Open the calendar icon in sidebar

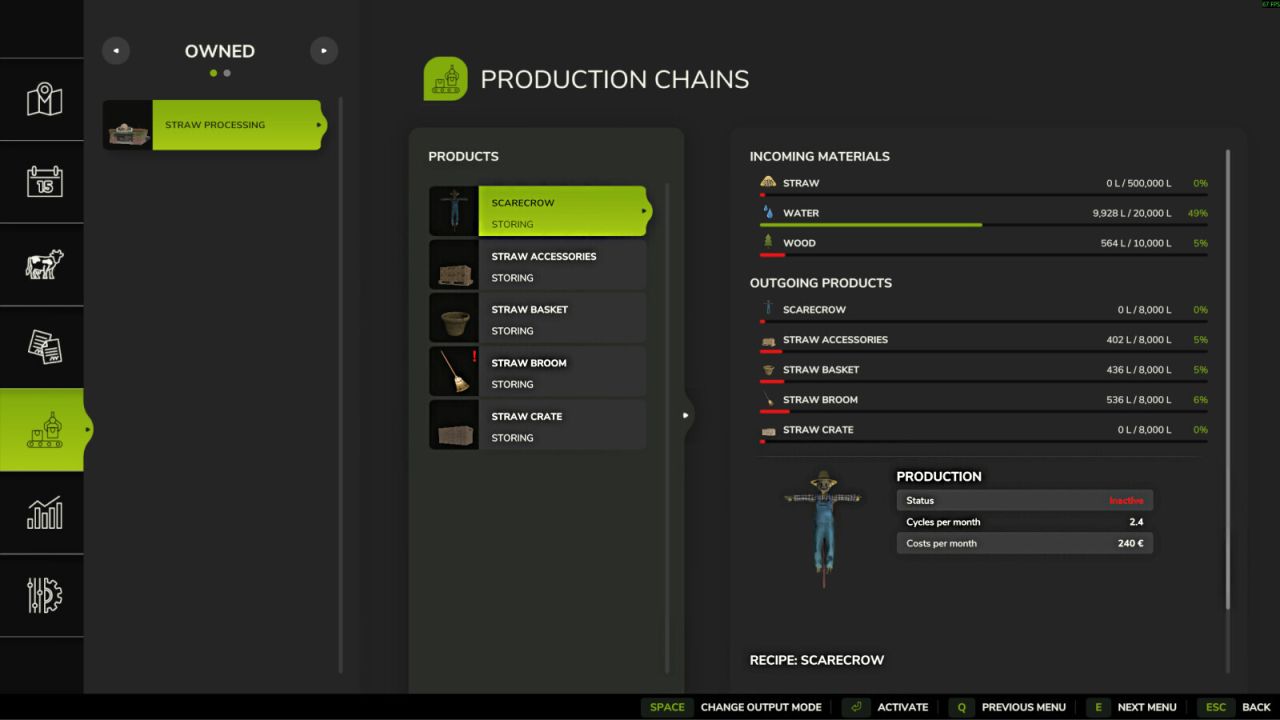[43, 182]
